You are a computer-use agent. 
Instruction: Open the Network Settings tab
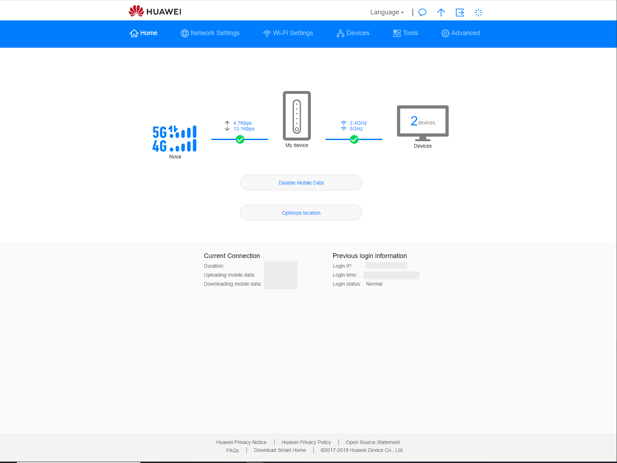pos(210,33)
